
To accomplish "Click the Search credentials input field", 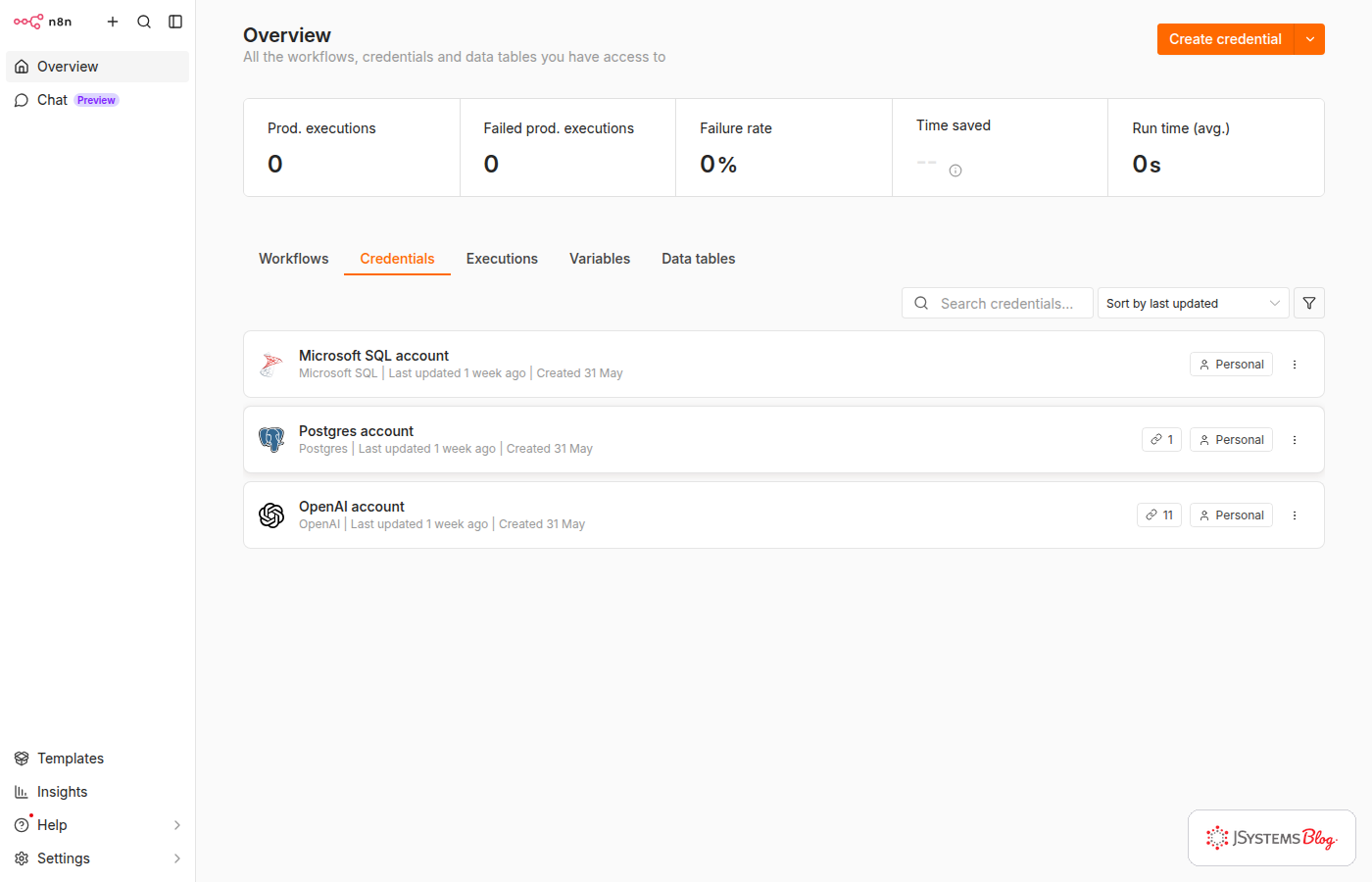I will tap(998, 303).
